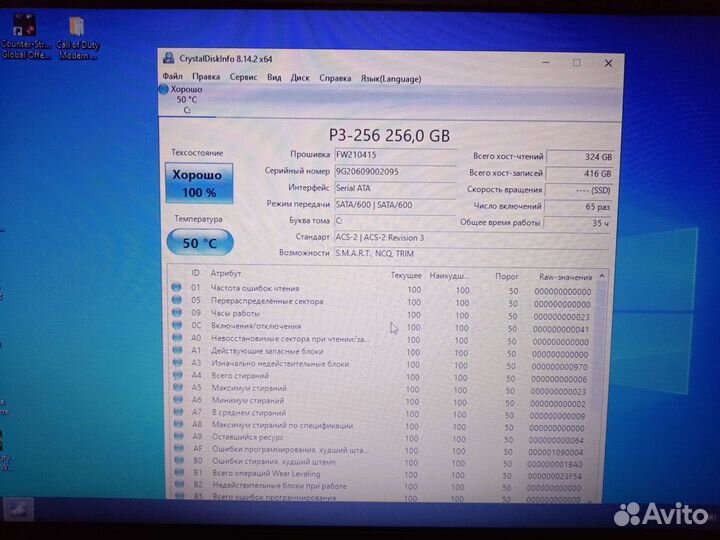The image size is (720, 540).
Task: Click the status circle icon for attribute 09
Action: pyautogui.click(x=177, y=312)
